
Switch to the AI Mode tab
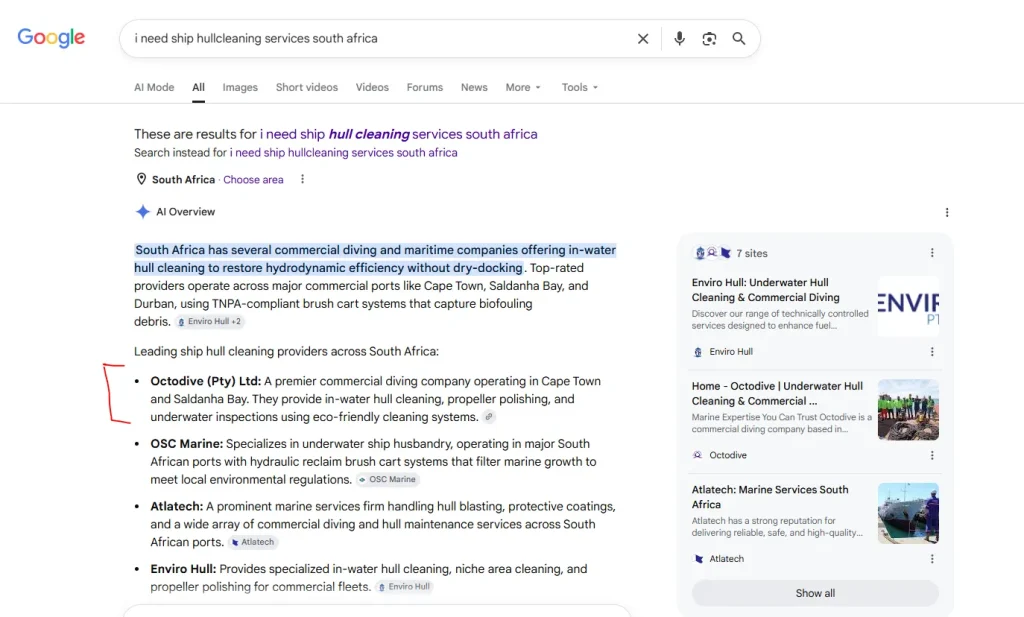point(154,87)
